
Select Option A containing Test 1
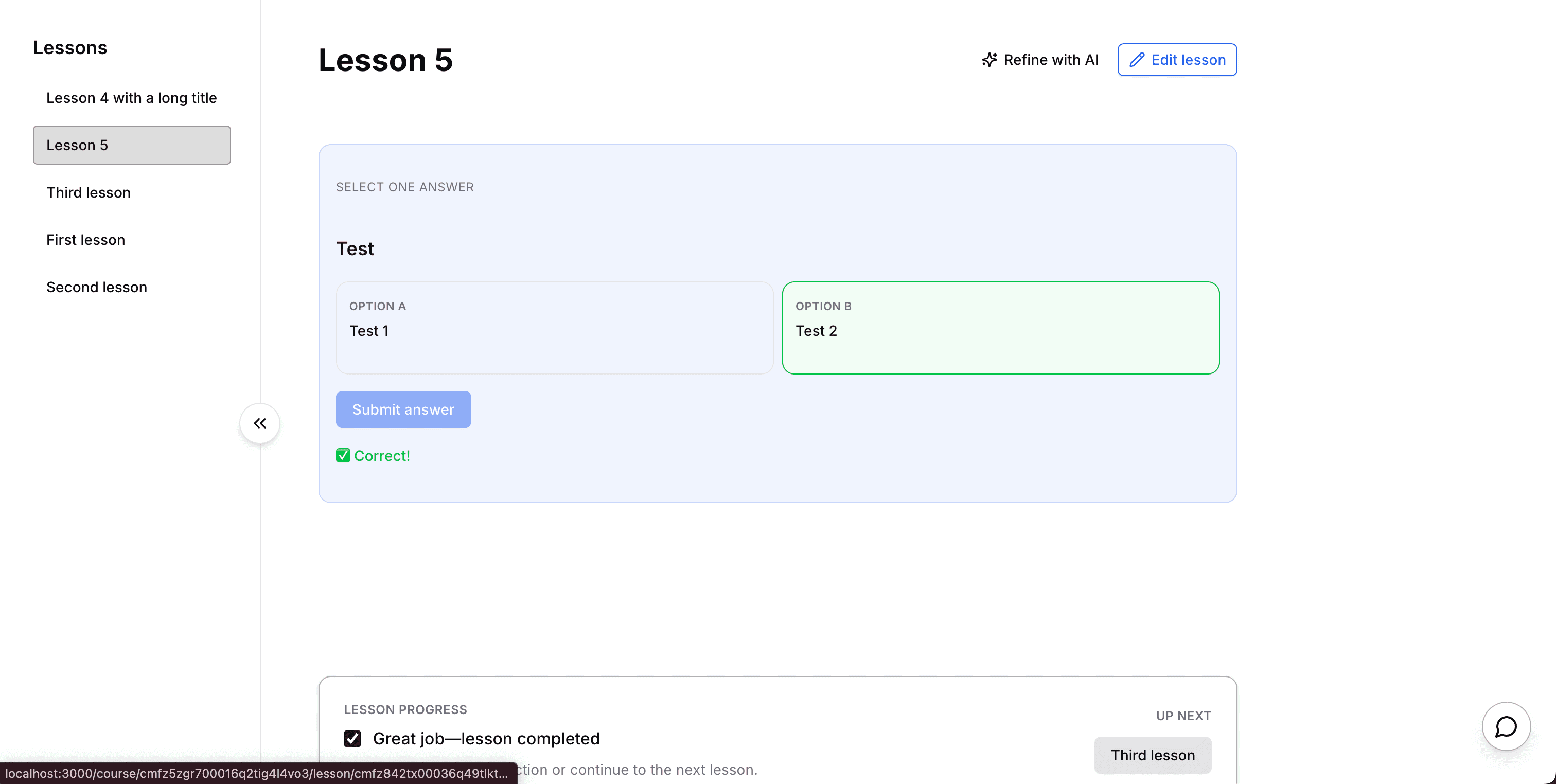click(553, 328)
